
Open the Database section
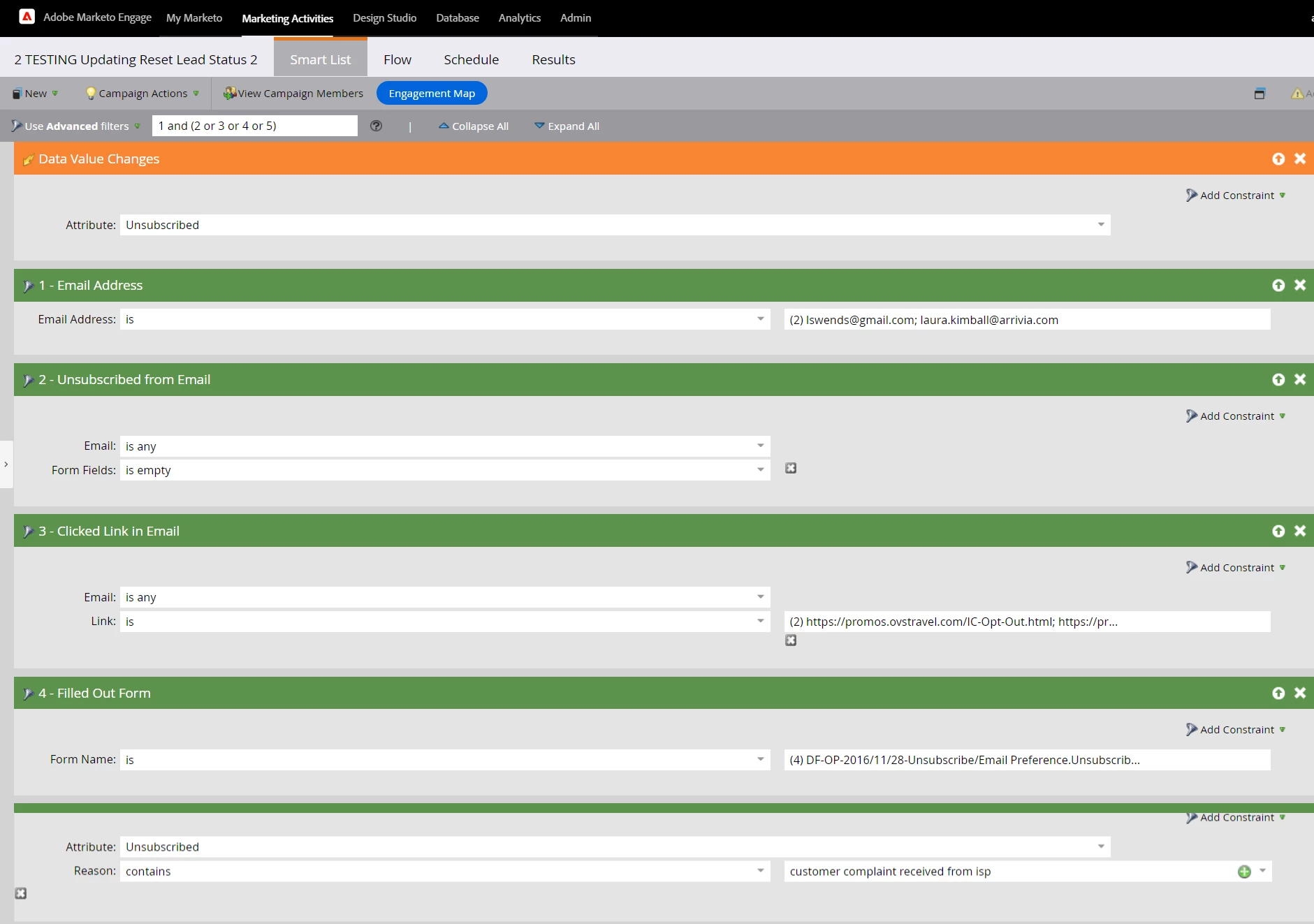(458, 18)
